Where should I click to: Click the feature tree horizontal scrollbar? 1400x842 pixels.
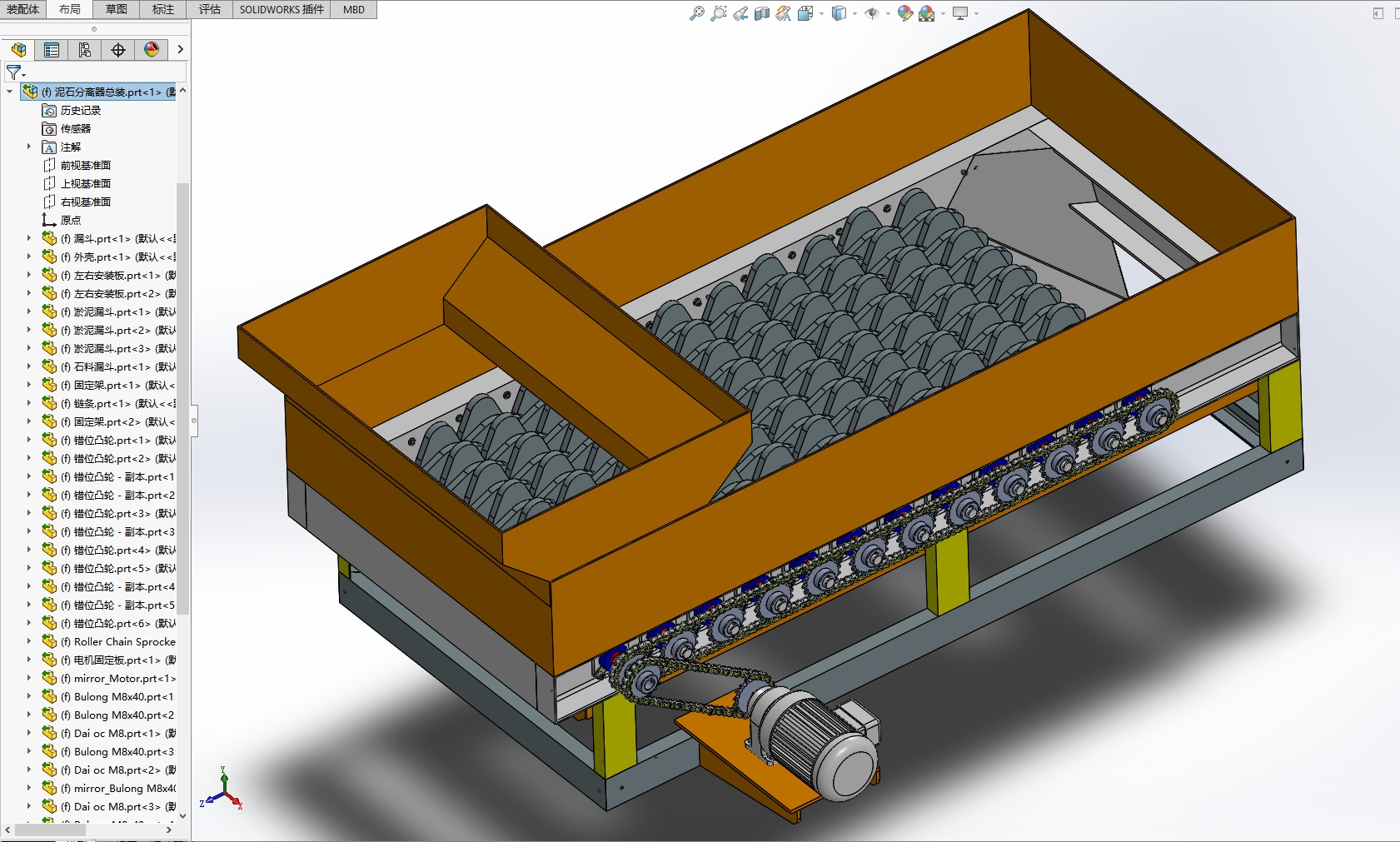pyautogui.click(x=51, y=830)
